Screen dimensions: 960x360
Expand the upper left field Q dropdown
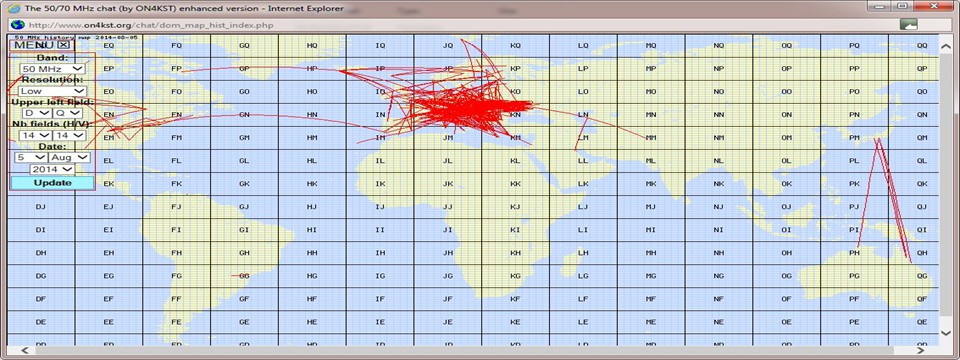coord(67,113)
